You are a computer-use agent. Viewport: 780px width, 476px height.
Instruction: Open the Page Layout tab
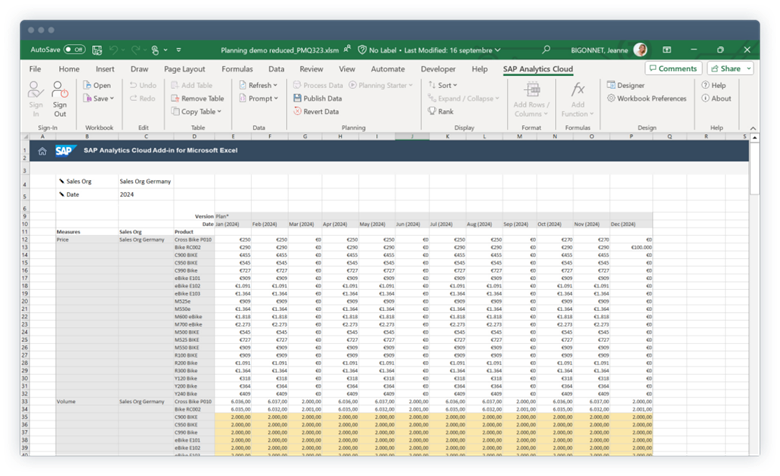click(x=184, y=69)
